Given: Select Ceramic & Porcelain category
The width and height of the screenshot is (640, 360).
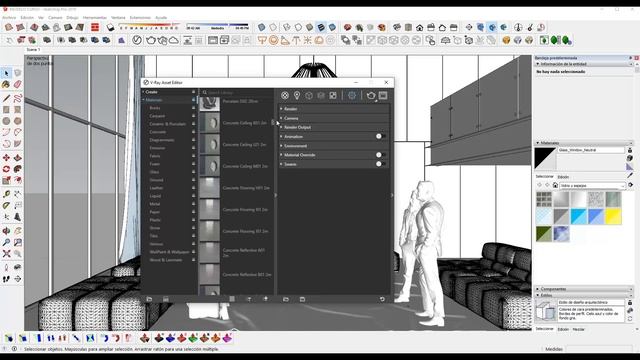Looking at the screenshot, I should (167, 124).
